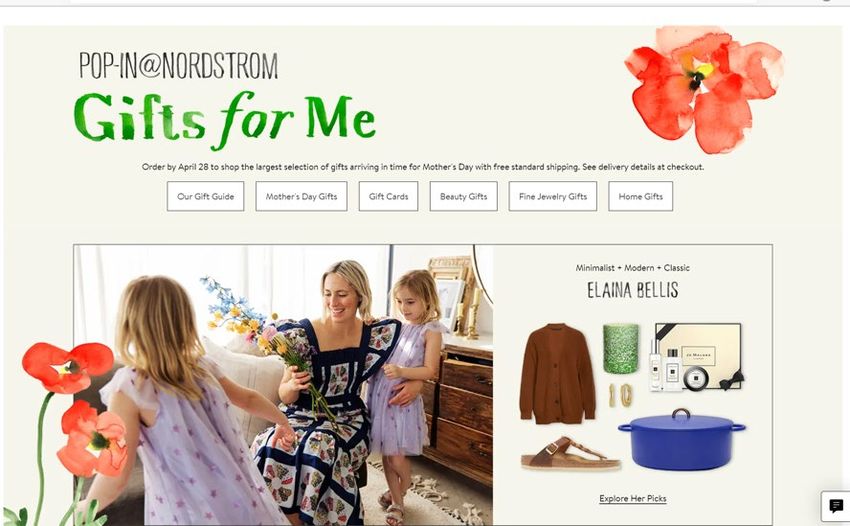The image size is (850, 526).
Task: Click the gold hoop earrings image
Action: tap(621, 395)
